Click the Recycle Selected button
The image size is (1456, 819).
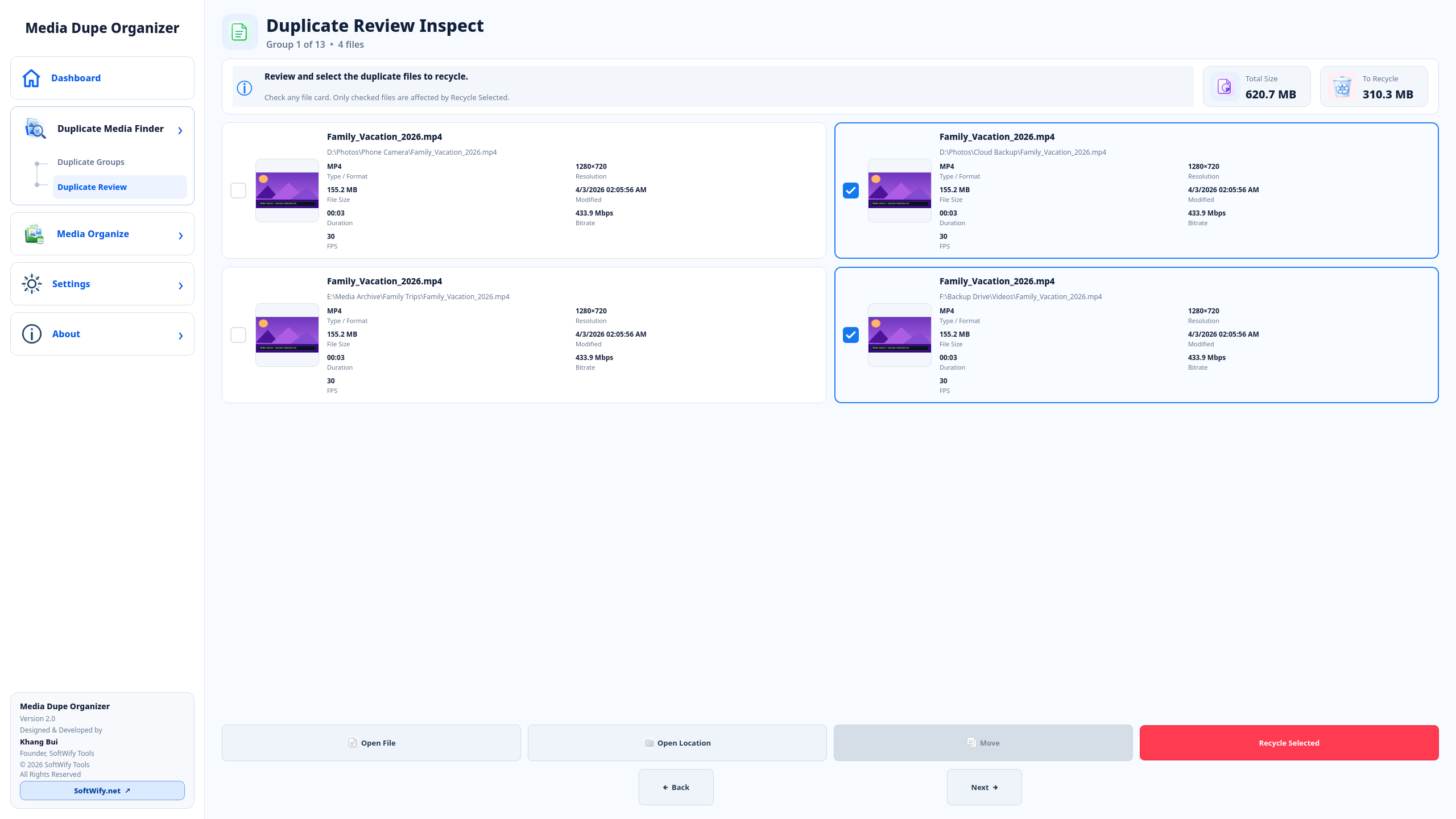pyautogui.click(x=1289, y=743)
